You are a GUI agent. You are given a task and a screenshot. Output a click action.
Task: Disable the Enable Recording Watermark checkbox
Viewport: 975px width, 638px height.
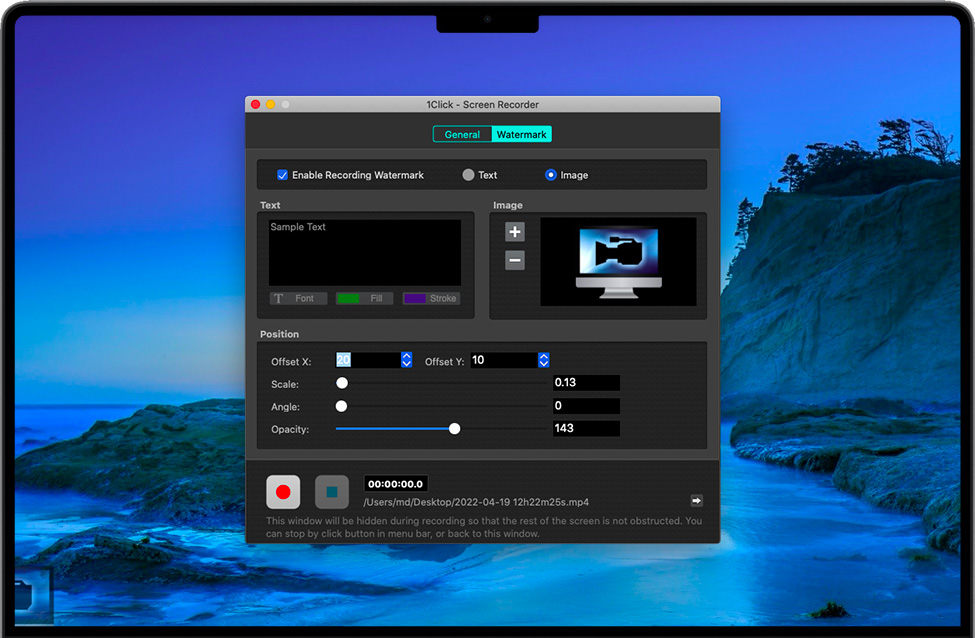coord(283,175)
